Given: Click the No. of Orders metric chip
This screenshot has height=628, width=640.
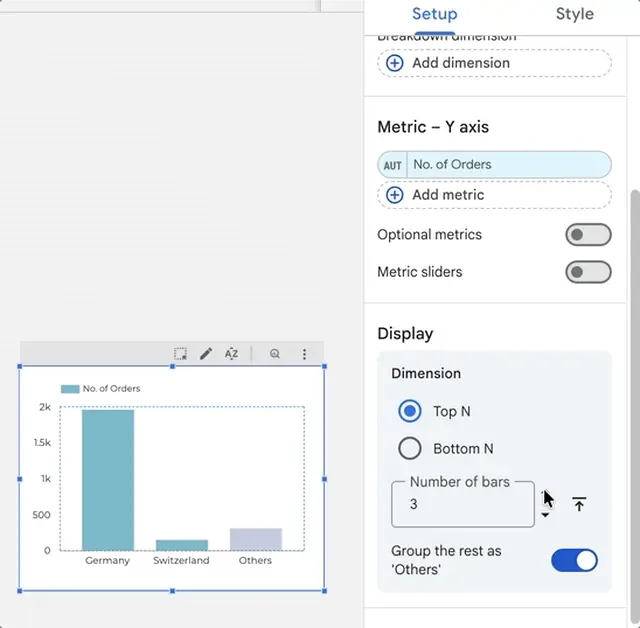Looking at the screenshot, I should [x=509, y=165].
